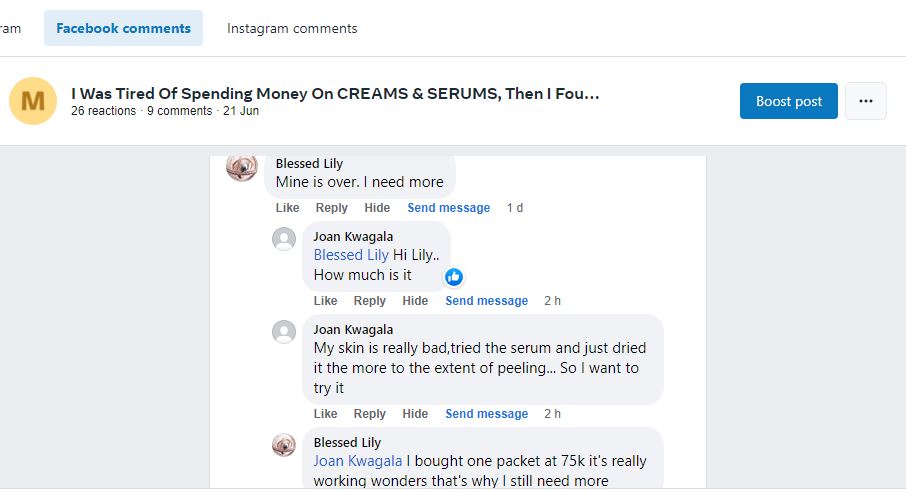Screen dimensions: 906x492
Task: Send message to Blessed Lily's top comment
Action: coord(448,208)
